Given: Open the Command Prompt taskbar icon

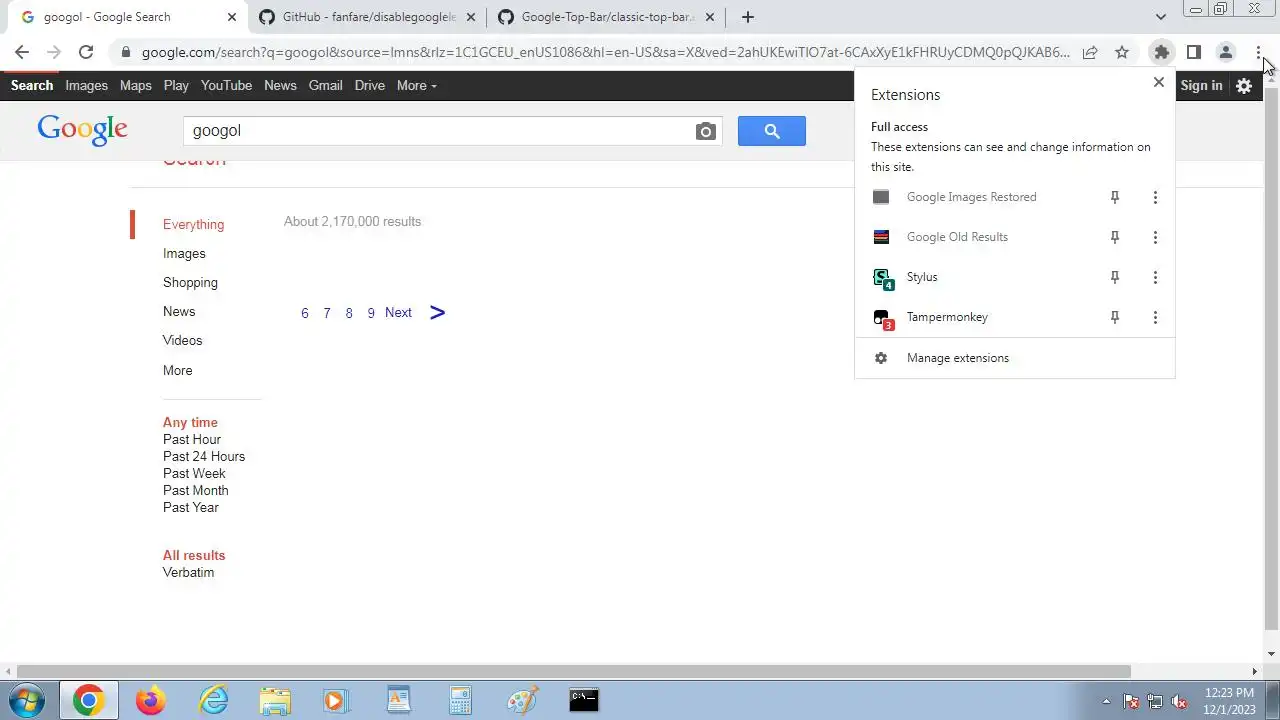Looking at the screenshot, I should pos(584,700).
